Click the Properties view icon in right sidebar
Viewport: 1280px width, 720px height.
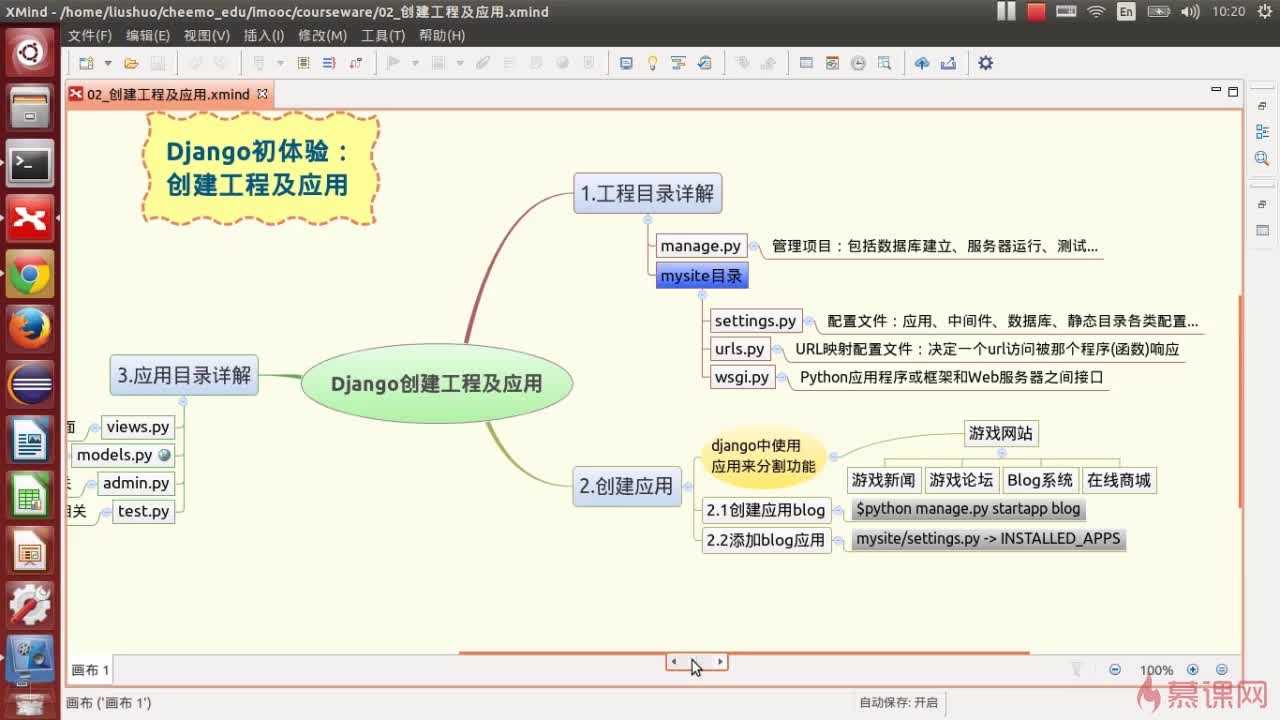click(1262, 230)
